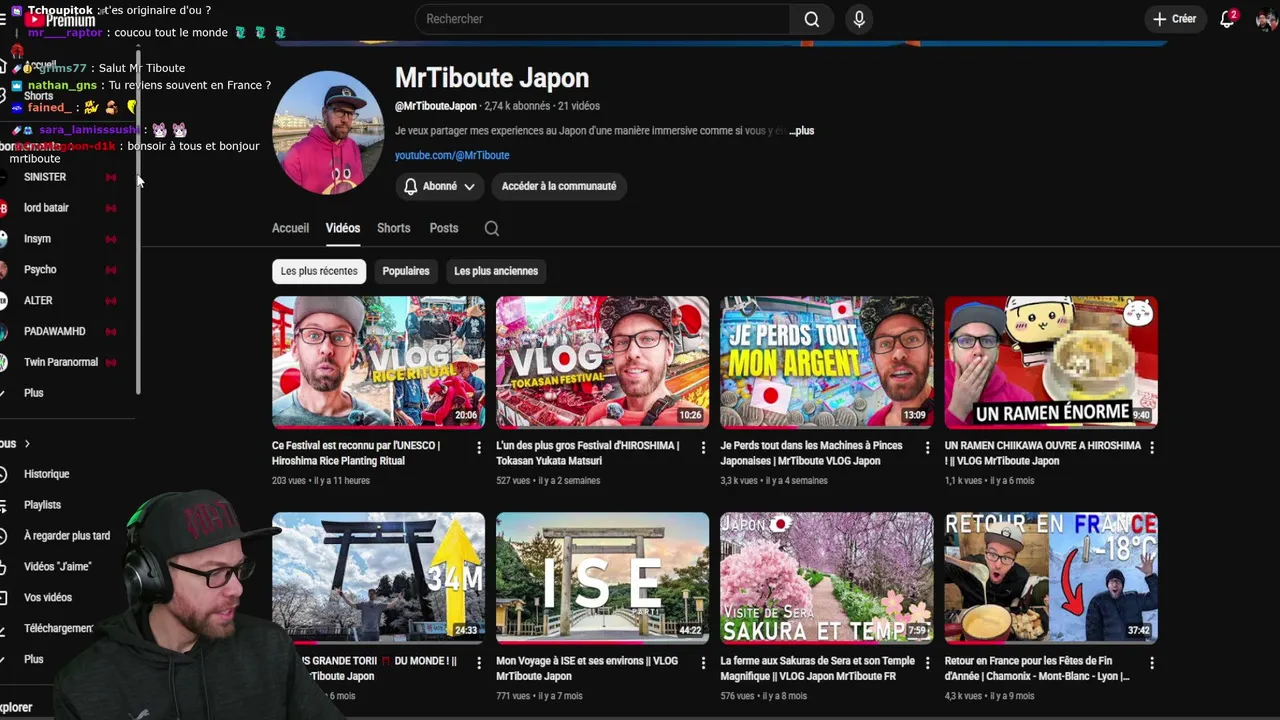
Task: Open the SINISTER subscription channel
Action: [45, 177]
